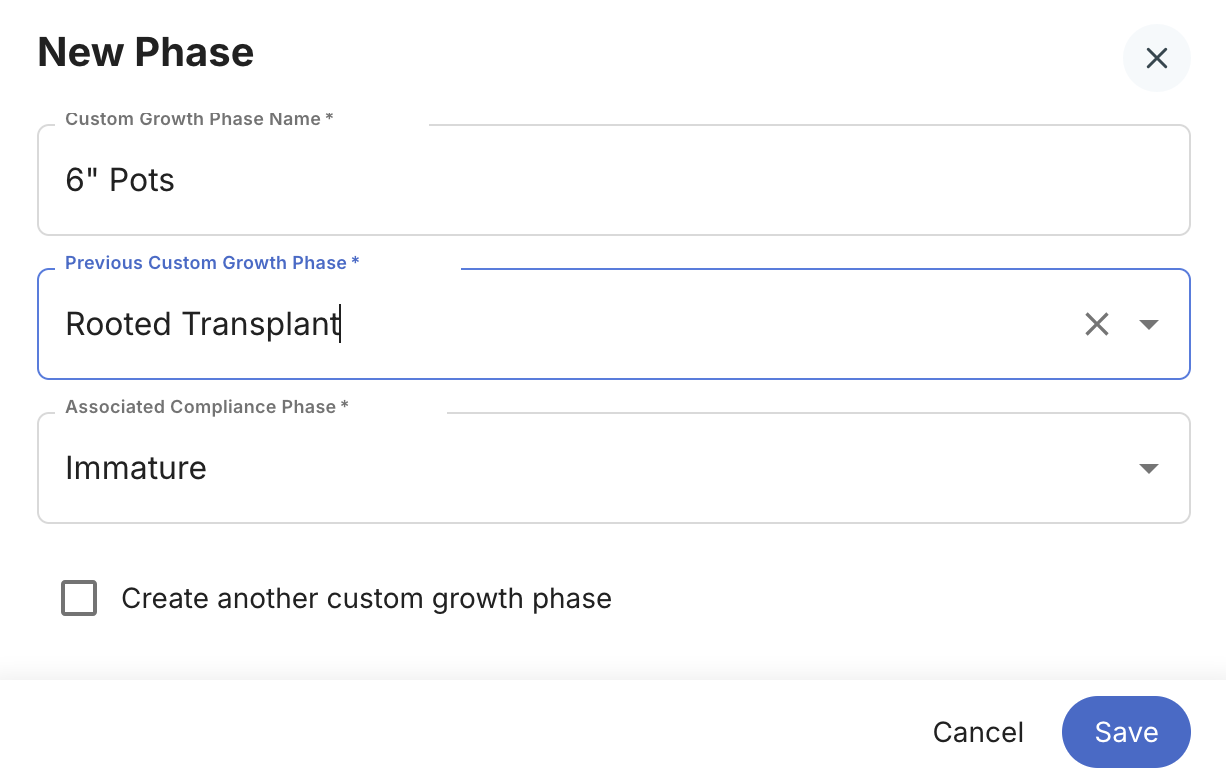This screenshot has height=778, width=1226.
Task: Click blank area of Previous Custom Growth Phase field
Action: point(700,324)
